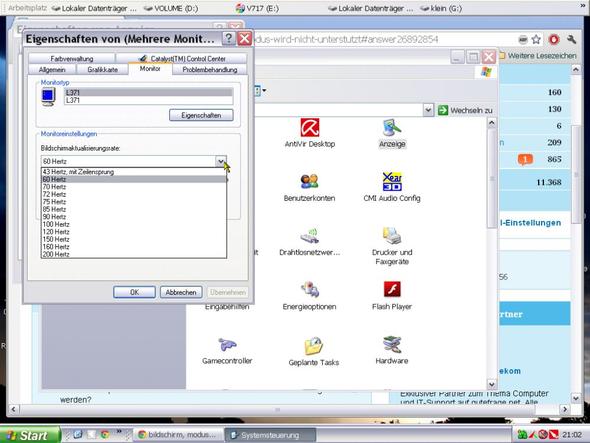Viewport: 590px width, 443px height.
Task: Open Drucker und Faxgeräte icon
Action: 392,246
